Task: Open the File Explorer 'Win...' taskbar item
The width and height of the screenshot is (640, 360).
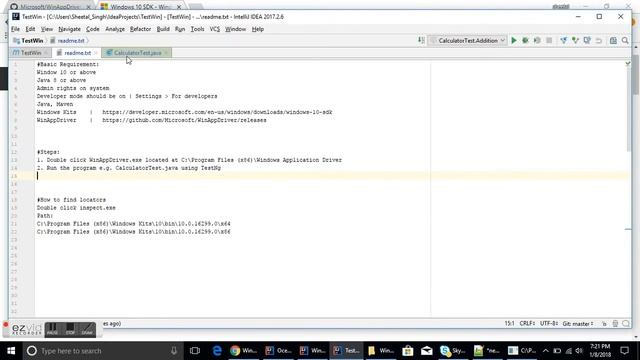Action: pyautogui.click(x=381, y=351)
